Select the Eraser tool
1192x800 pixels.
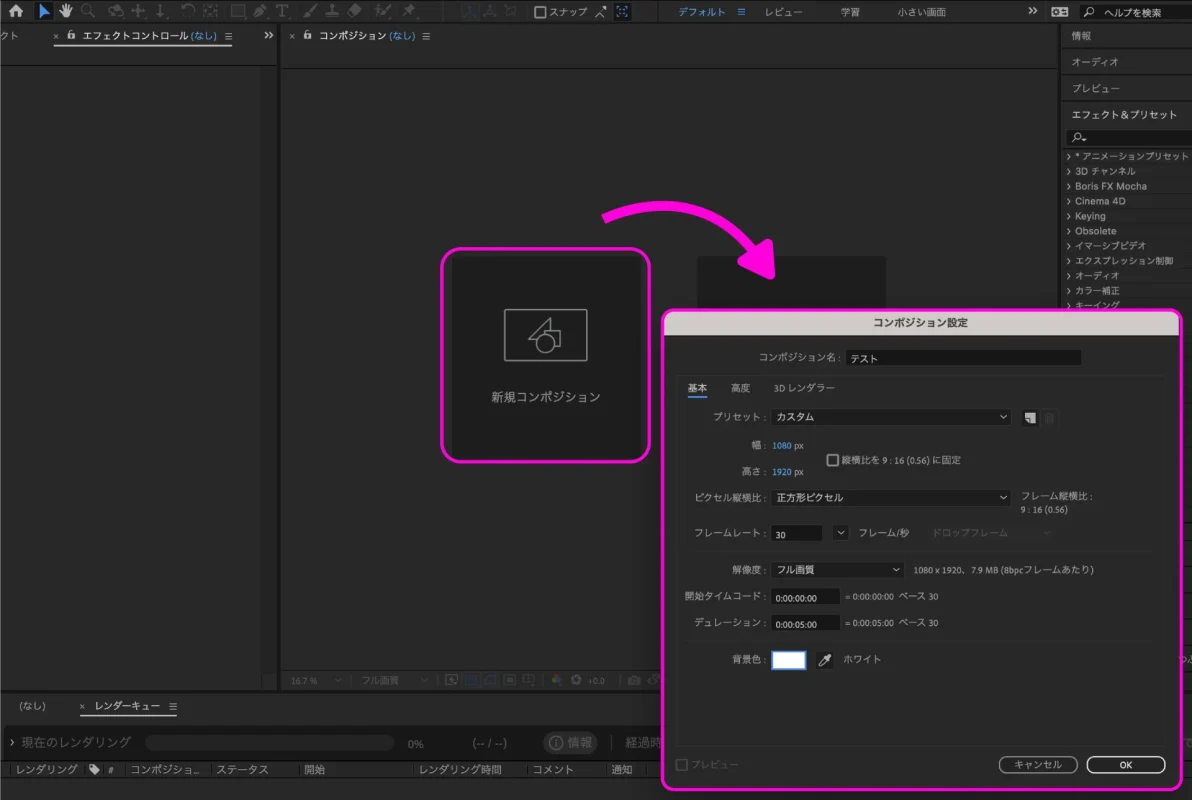354,11
